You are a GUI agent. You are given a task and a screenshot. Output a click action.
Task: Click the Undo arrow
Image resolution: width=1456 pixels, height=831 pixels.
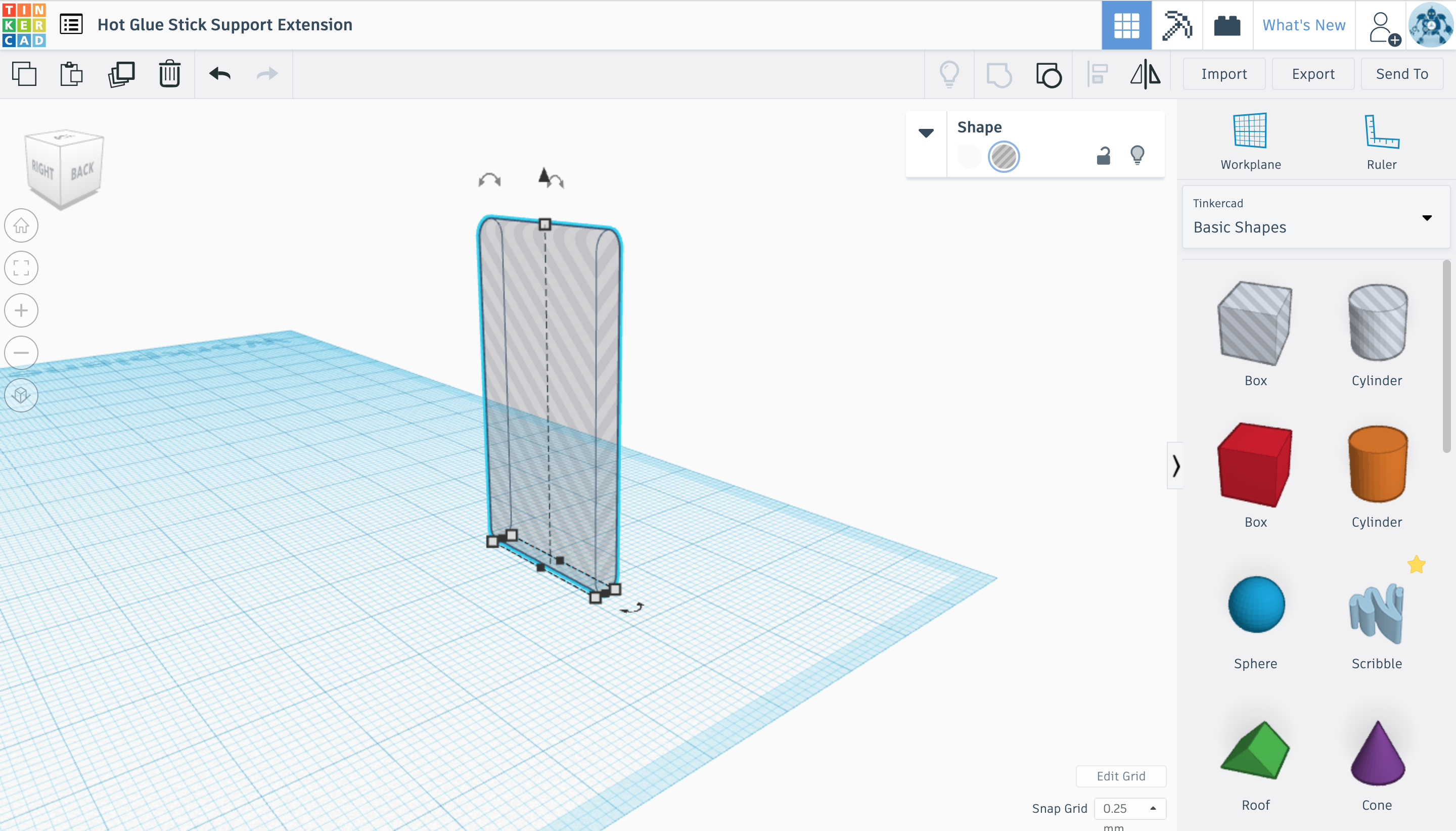pos(220,74)
